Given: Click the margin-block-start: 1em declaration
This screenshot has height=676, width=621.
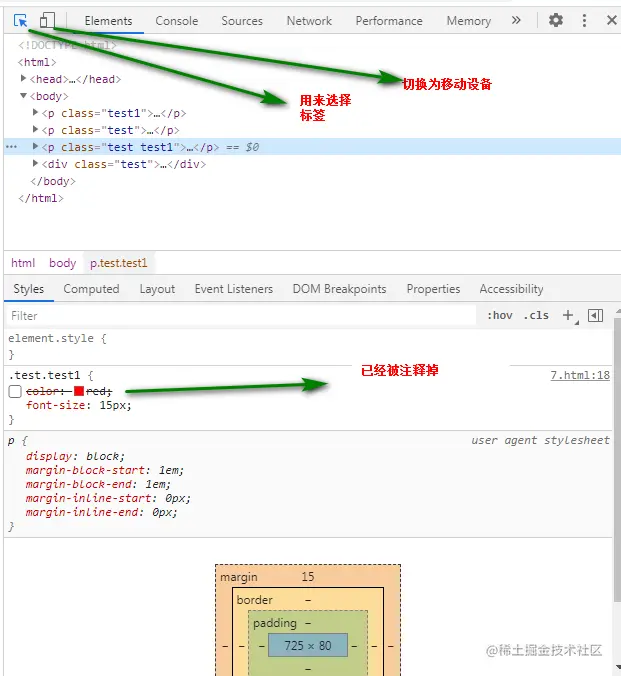Looking at the screenshot, I should (105, 470).
